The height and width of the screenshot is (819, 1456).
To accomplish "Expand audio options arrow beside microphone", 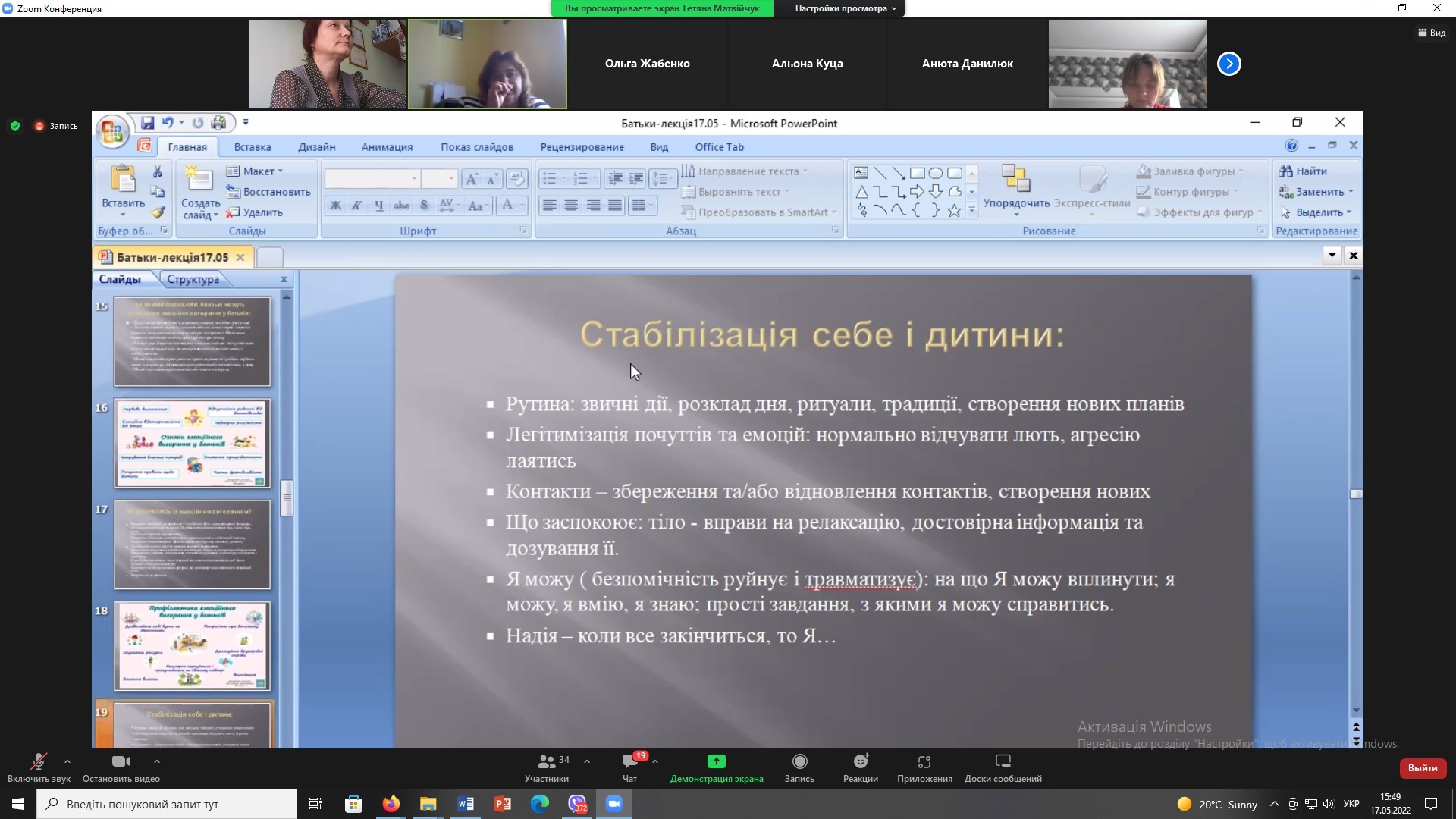I will click(67, 761).
